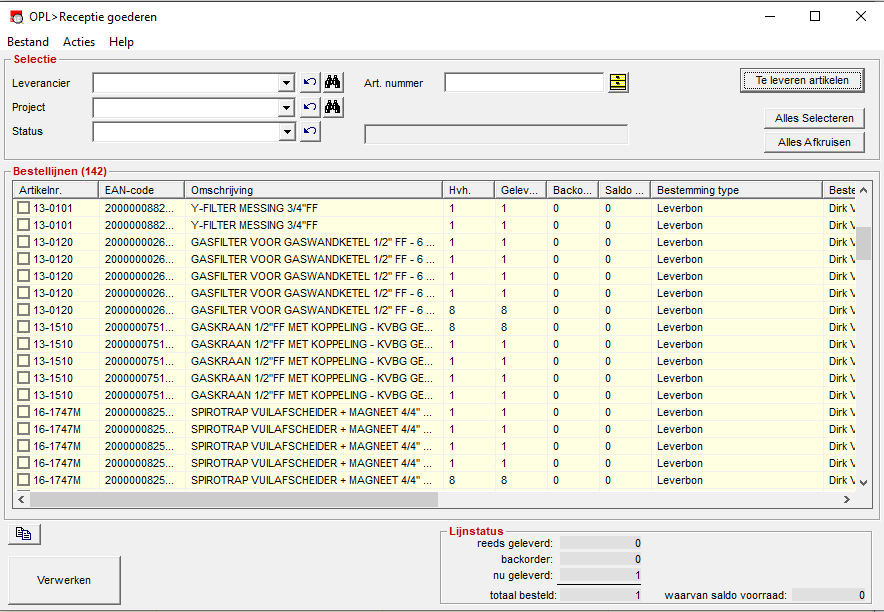Click the totaal besteld value field
Image resolution: width=884 pixels, height=612 pixels.
tap(601, 595)
